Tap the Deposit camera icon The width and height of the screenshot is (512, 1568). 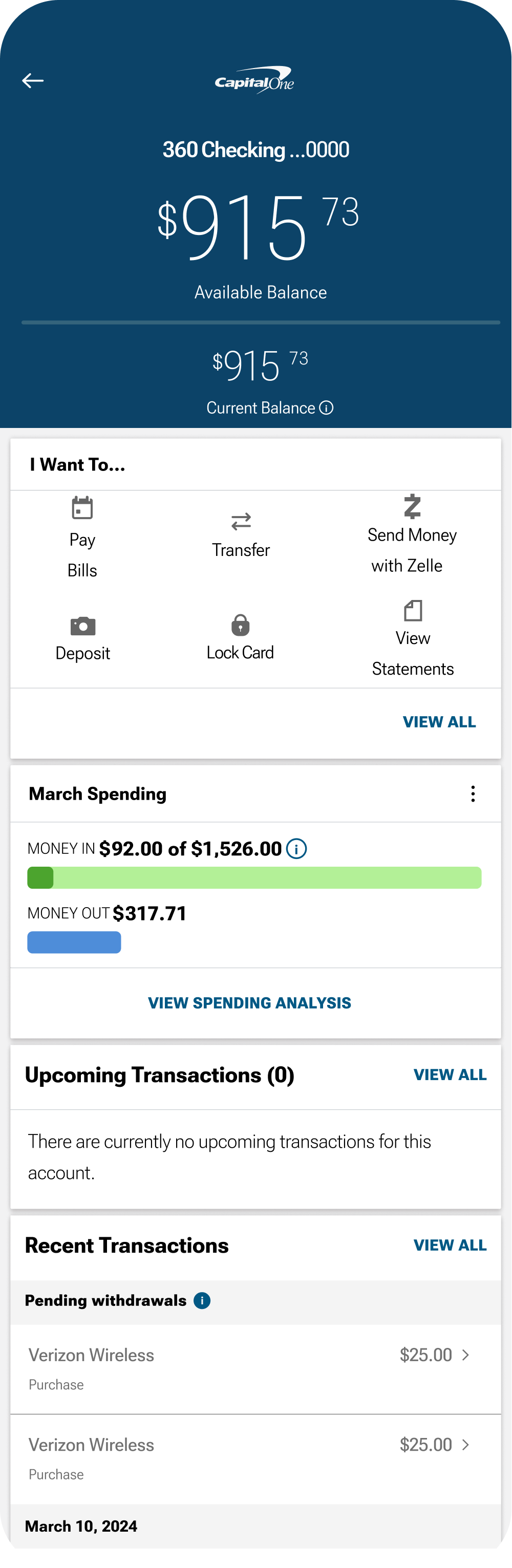click(83, 626)
